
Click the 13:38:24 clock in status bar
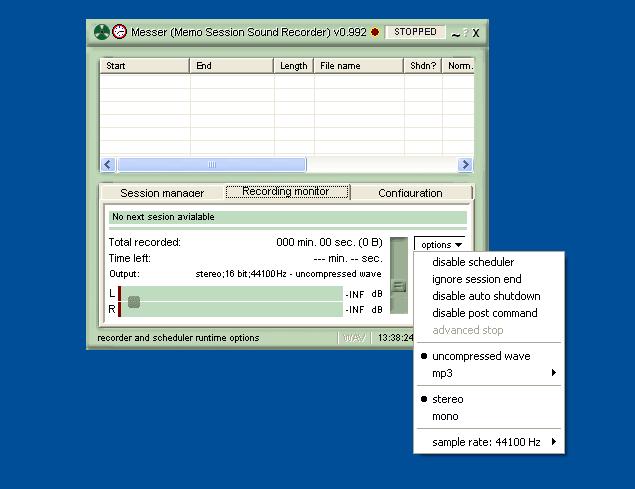pyautogui.click(x=395, y=338)
